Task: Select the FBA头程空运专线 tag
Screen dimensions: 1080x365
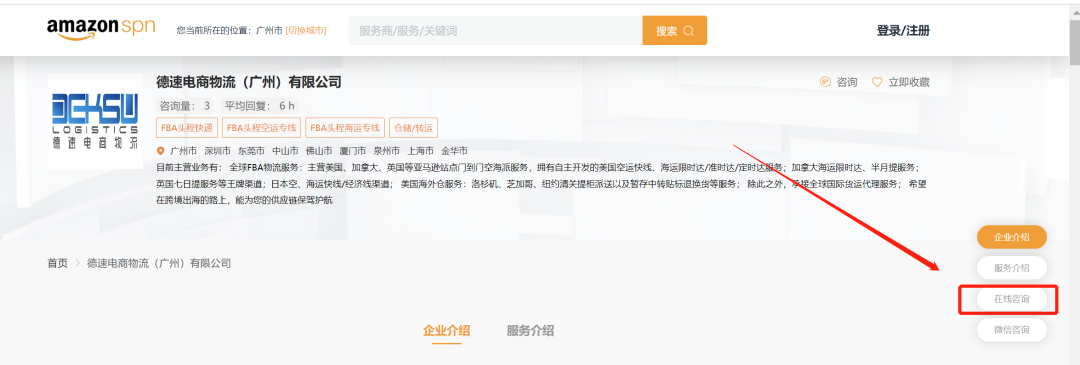Action: tap(261, 128)
